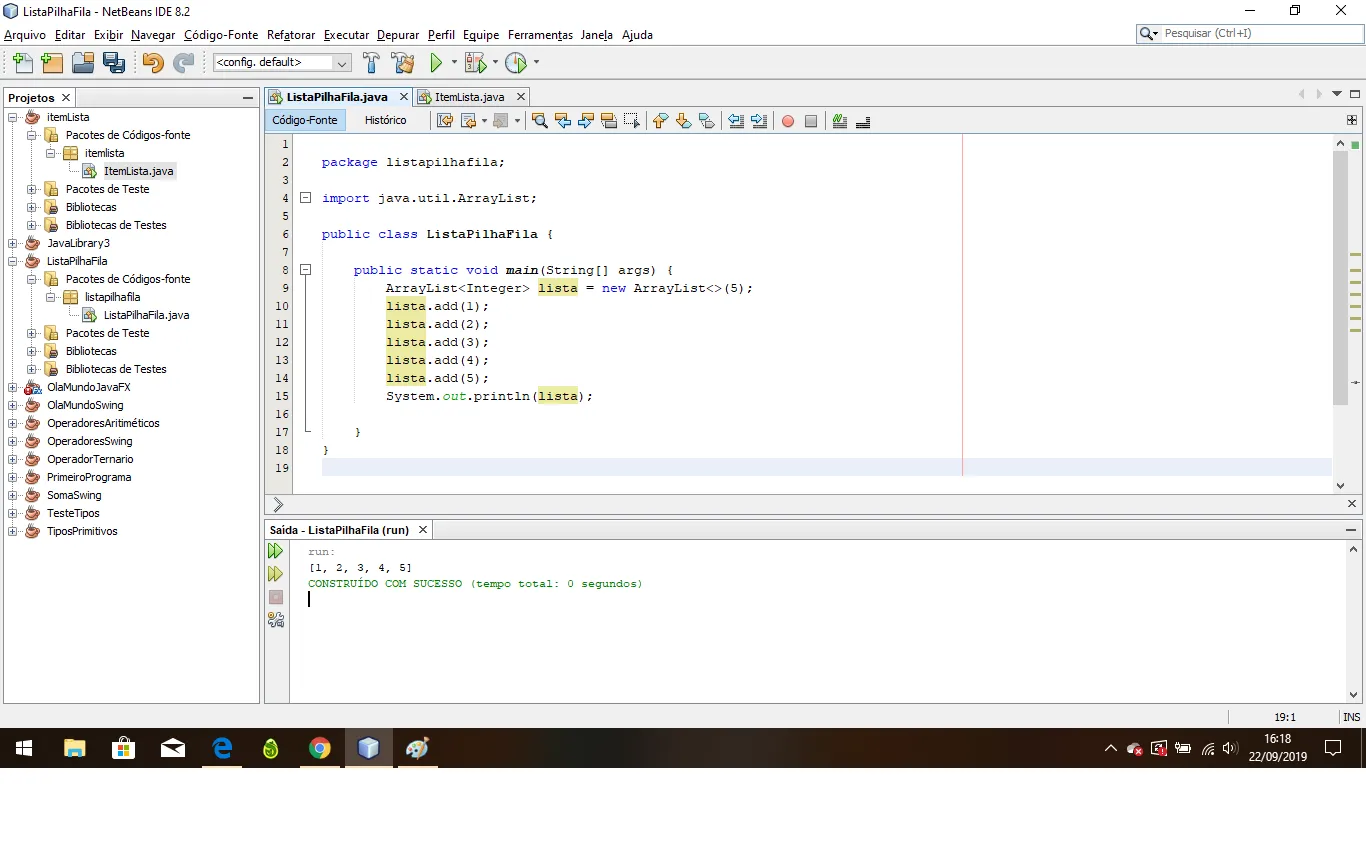Image resolution: width=1366 pixels, height=858 pixels.
Task: Collapse the ListaPilhaFila project tree node
Action: click(13, 261)
